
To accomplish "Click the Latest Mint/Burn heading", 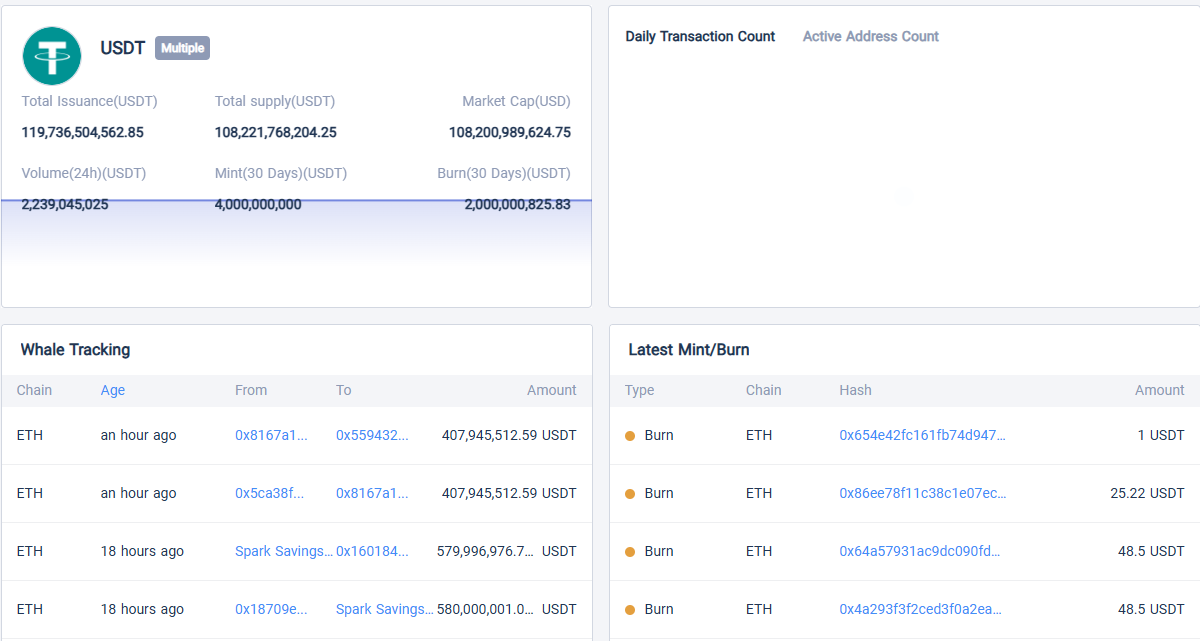I will pyautogui.click(x=689, y=350).
